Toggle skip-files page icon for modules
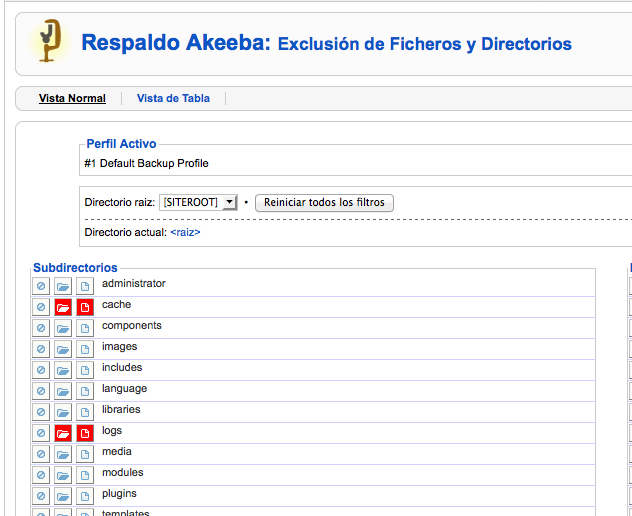632x516 pixels. coord(85,475)
